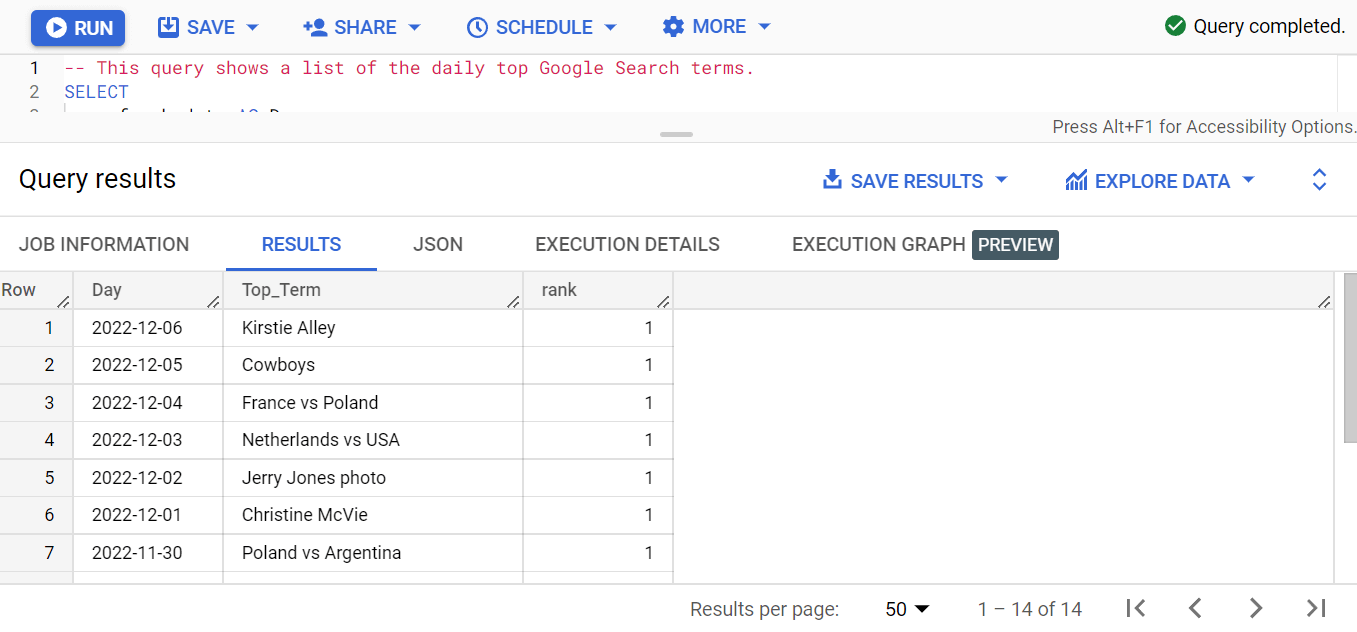Click the Explore Data chart icon
The image size is (1357, 632).
1076,180
